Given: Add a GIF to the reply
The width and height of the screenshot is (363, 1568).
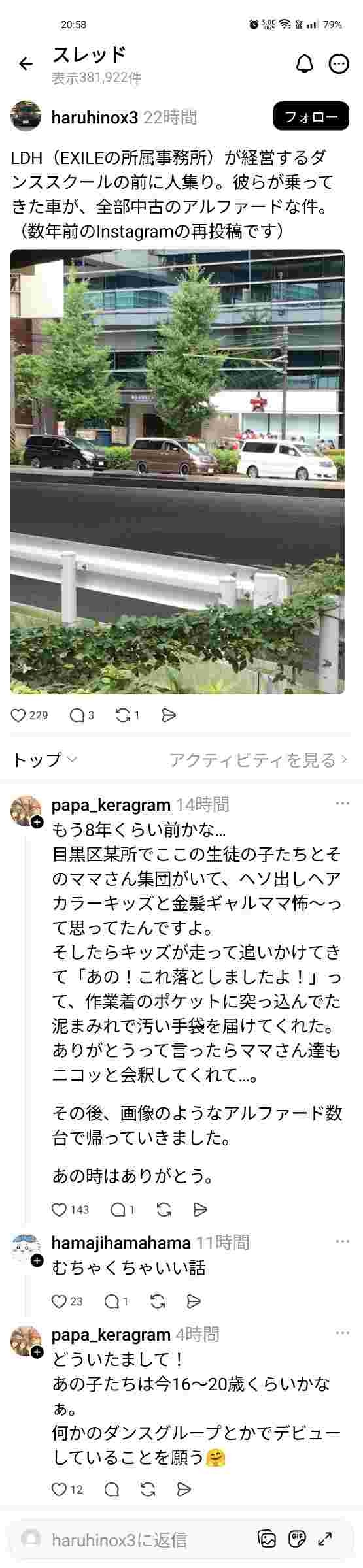Looking at the screenshot, I should coord(297,1539).
